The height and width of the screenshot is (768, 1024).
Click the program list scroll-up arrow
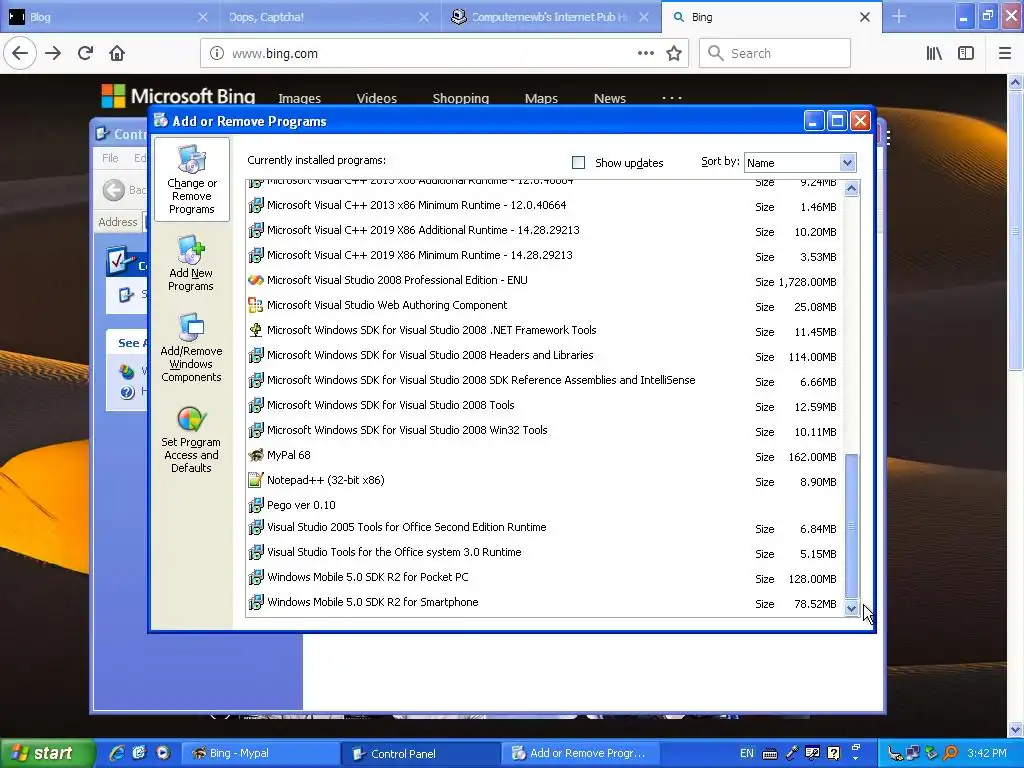pyautogui.click(x=851, y=189)
